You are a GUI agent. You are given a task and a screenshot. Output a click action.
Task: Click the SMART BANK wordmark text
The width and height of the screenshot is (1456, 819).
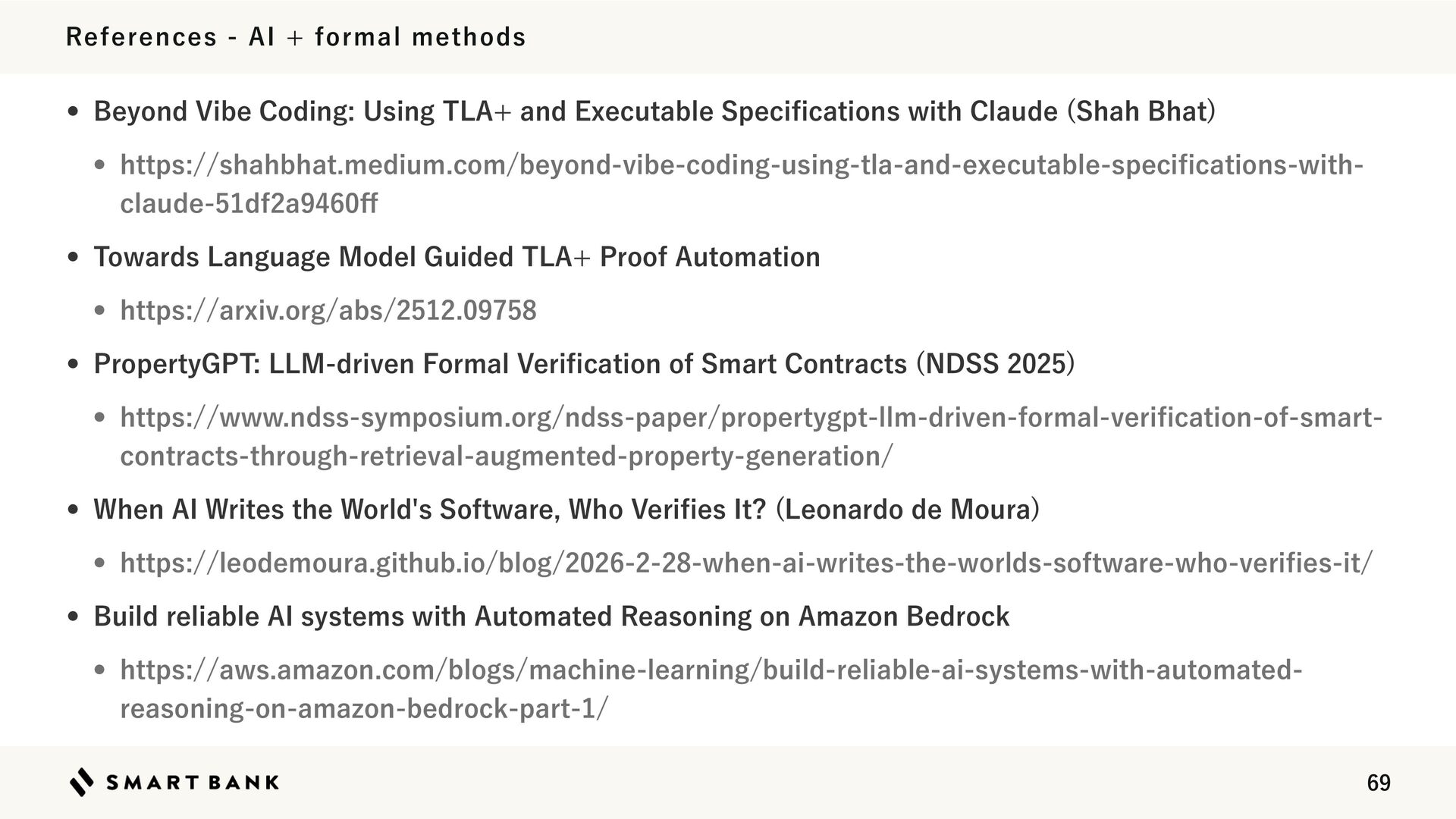point(193,783)
